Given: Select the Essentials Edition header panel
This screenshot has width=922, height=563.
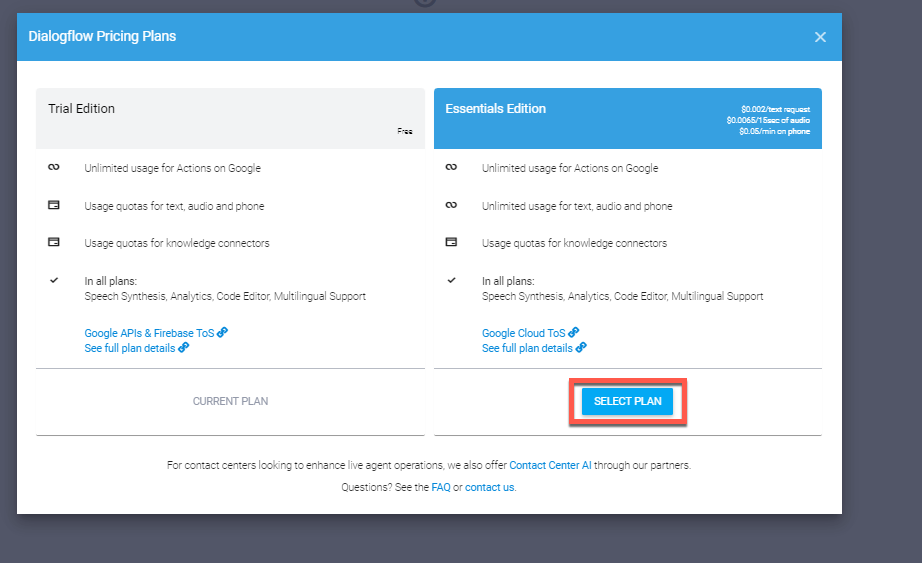Looking at the screenshot, I should coord(627,118).
